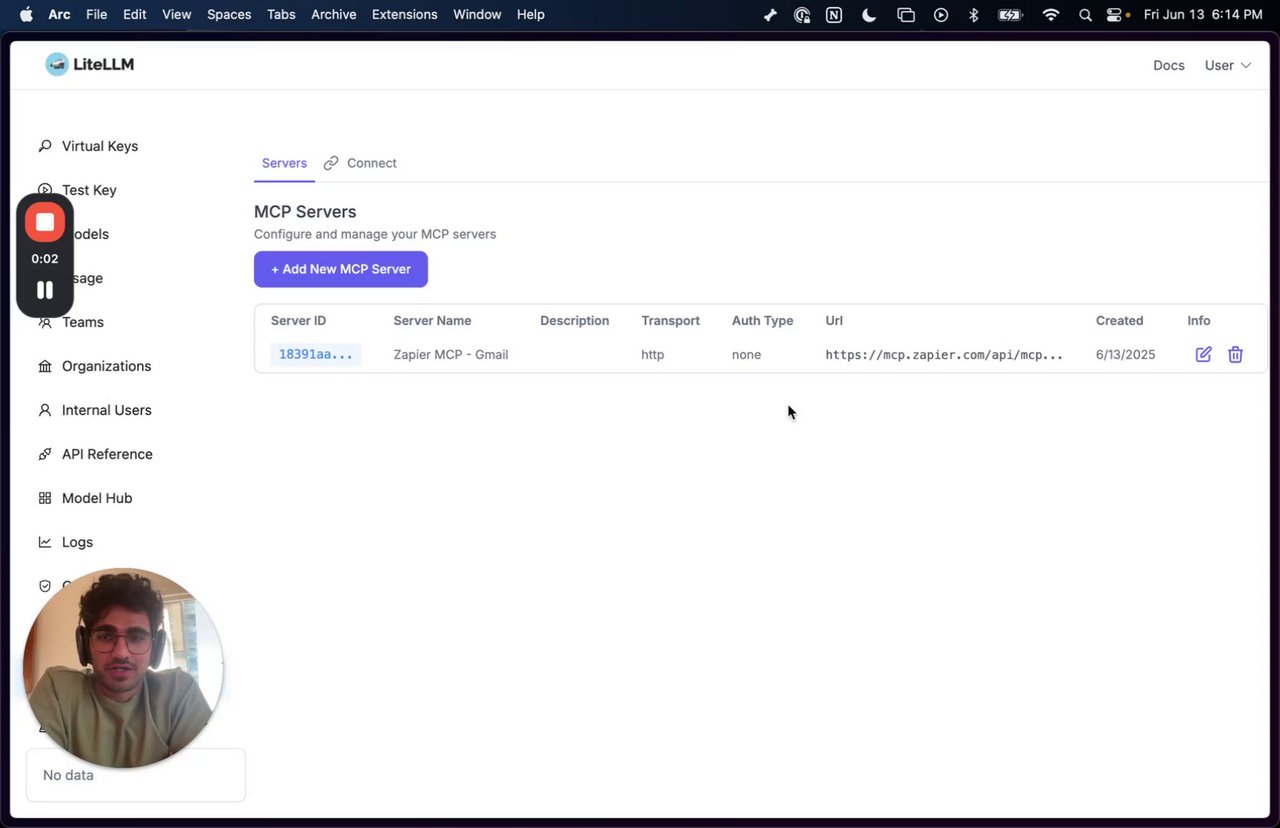Image resolution: width=1280 pixels, height=828 pixels.
Task: Click the Model Hub grid icon
Action: (x=44, y=498)
